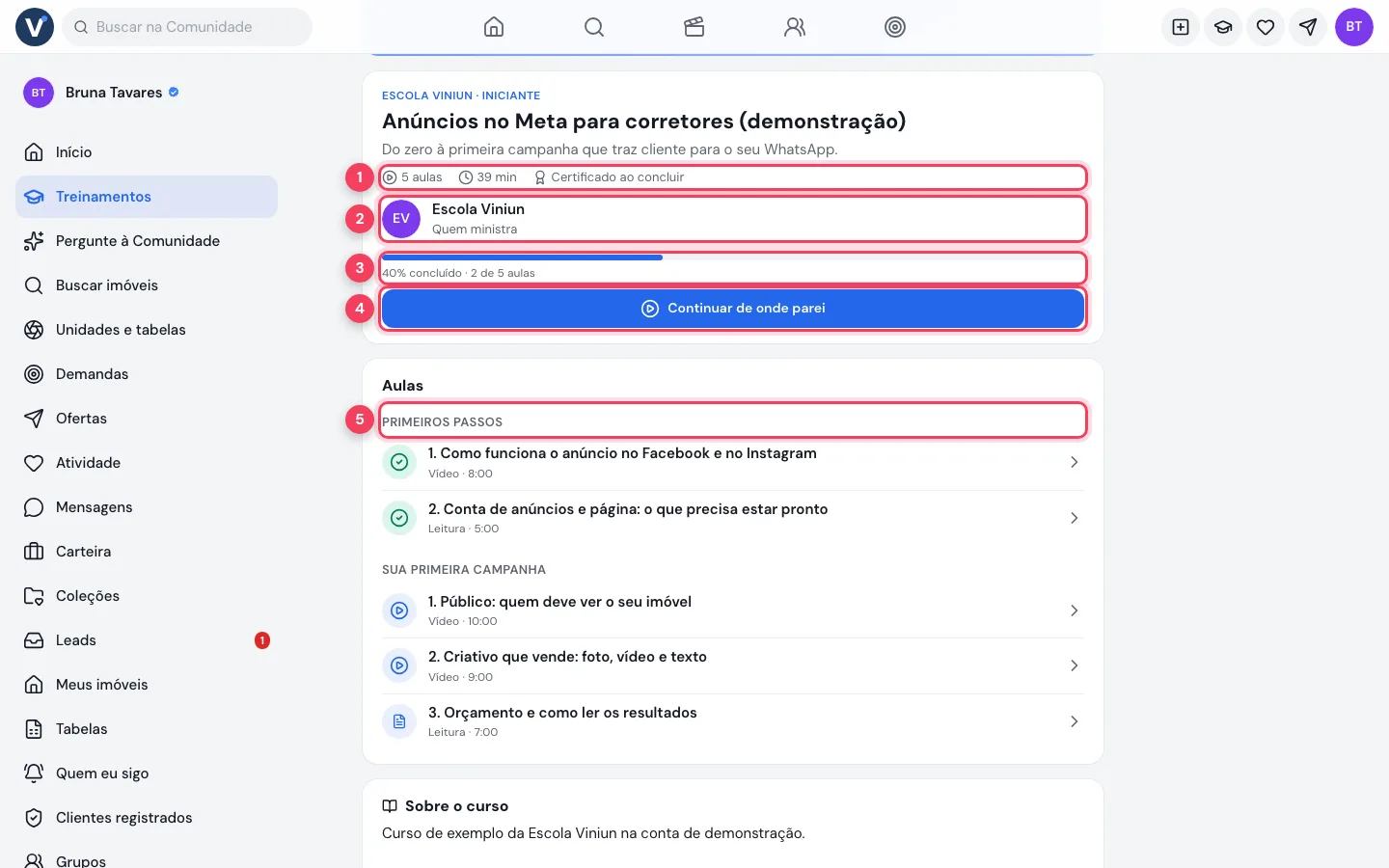Open chevron for Público lesson row
The height and width of the screenshot is (868, 1389).
point(1075,610)
